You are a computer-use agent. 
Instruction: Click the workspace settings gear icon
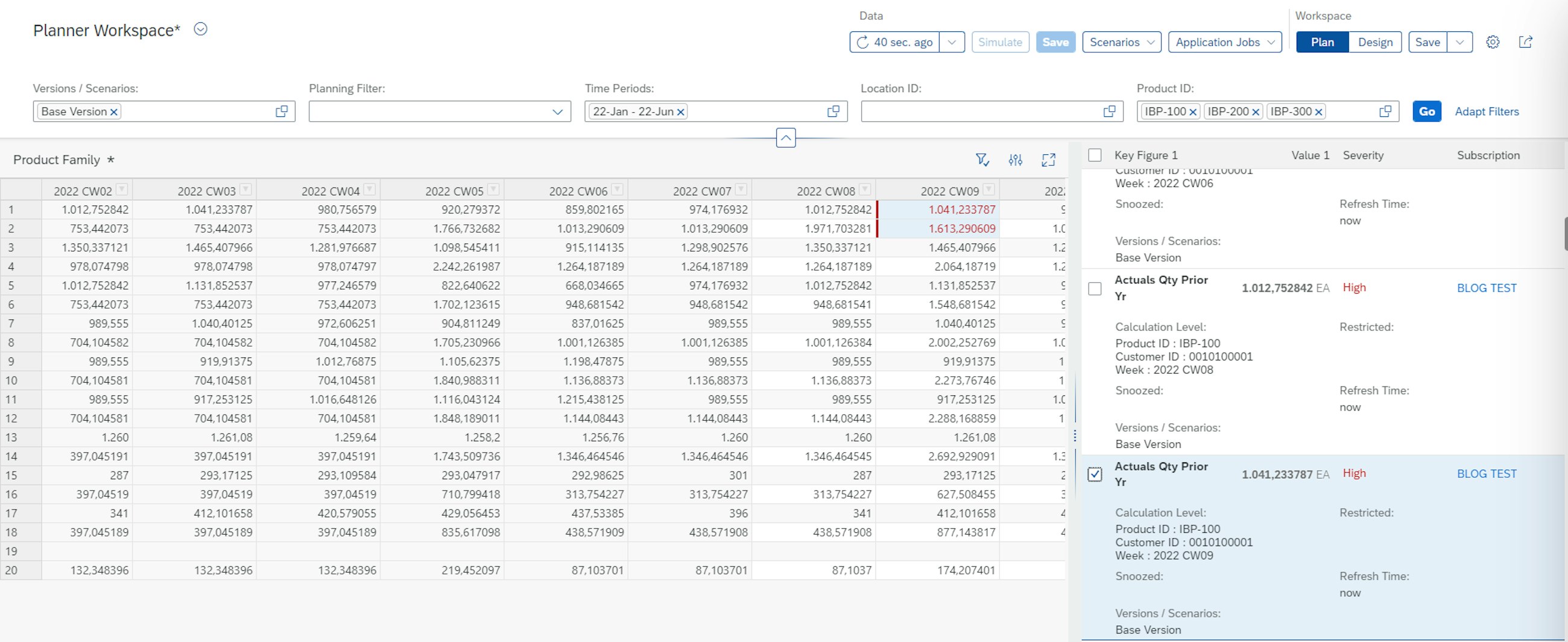pos(1493,42)
